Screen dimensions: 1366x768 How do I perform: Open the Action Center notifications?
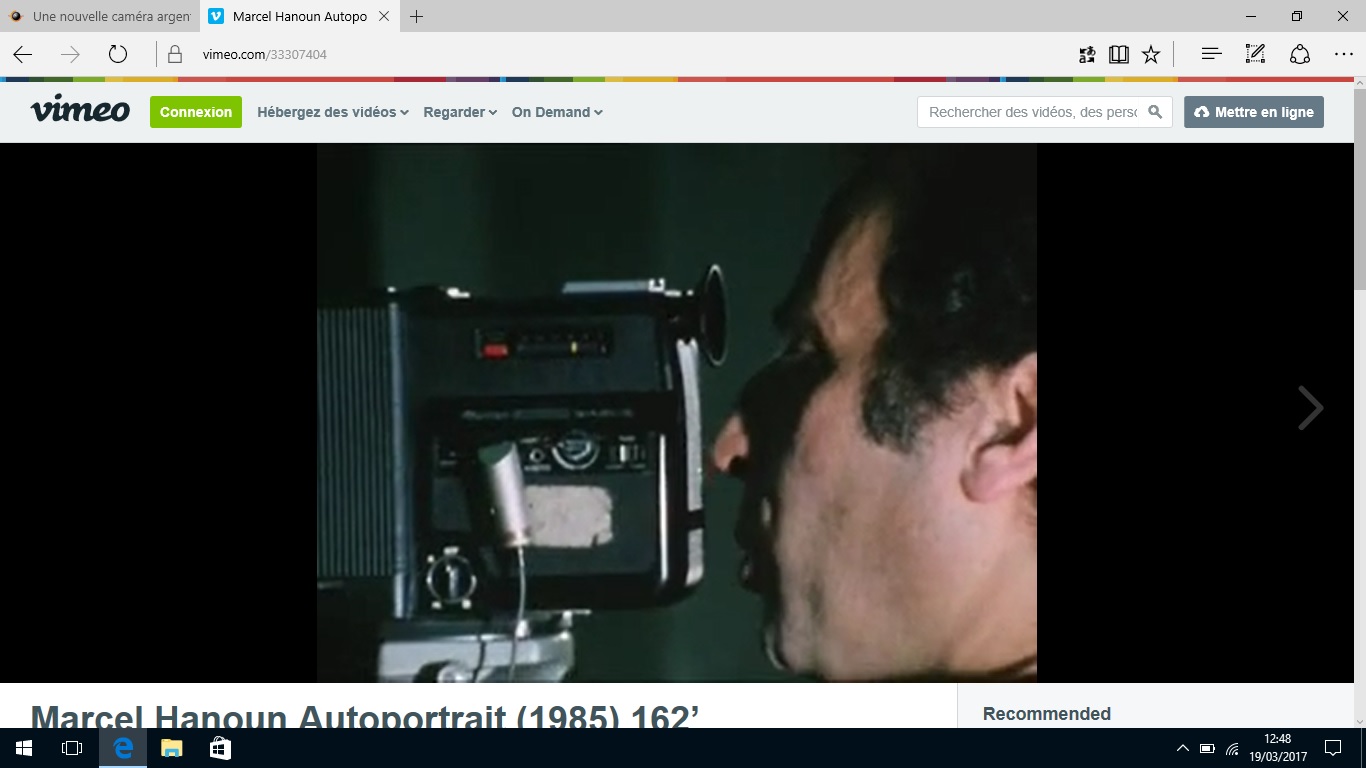tap(1333, 748)
